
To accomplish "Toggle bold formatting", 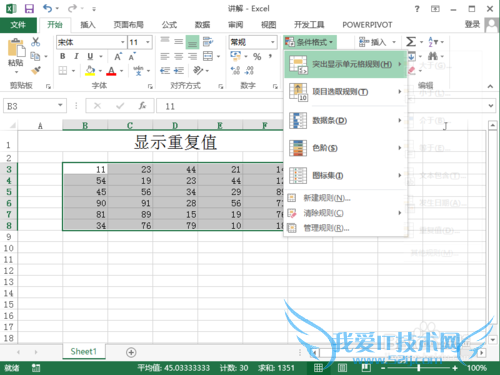I will coord(63,56).
